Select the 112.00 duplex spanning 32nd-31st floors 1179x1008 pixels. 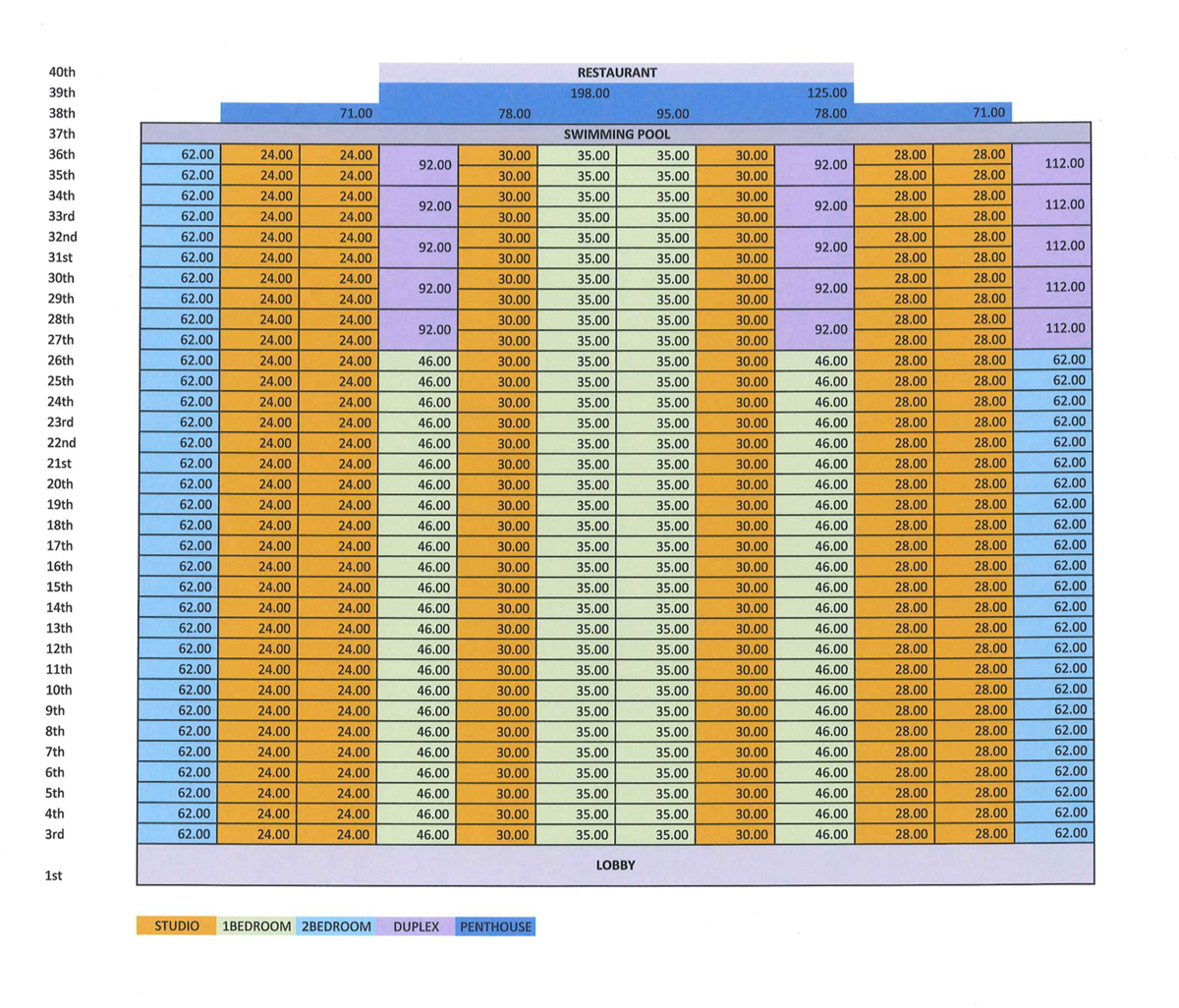1052,247
